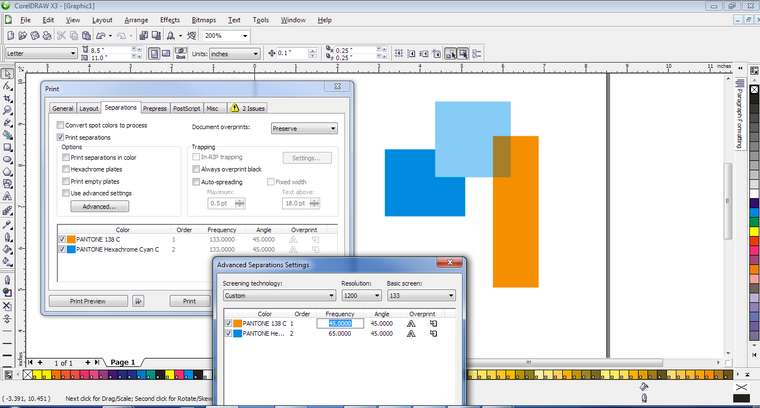Viewport: 760px width, 408px height.
Task: Select the Polygon tool in toolbox
Action: point(7,172)
